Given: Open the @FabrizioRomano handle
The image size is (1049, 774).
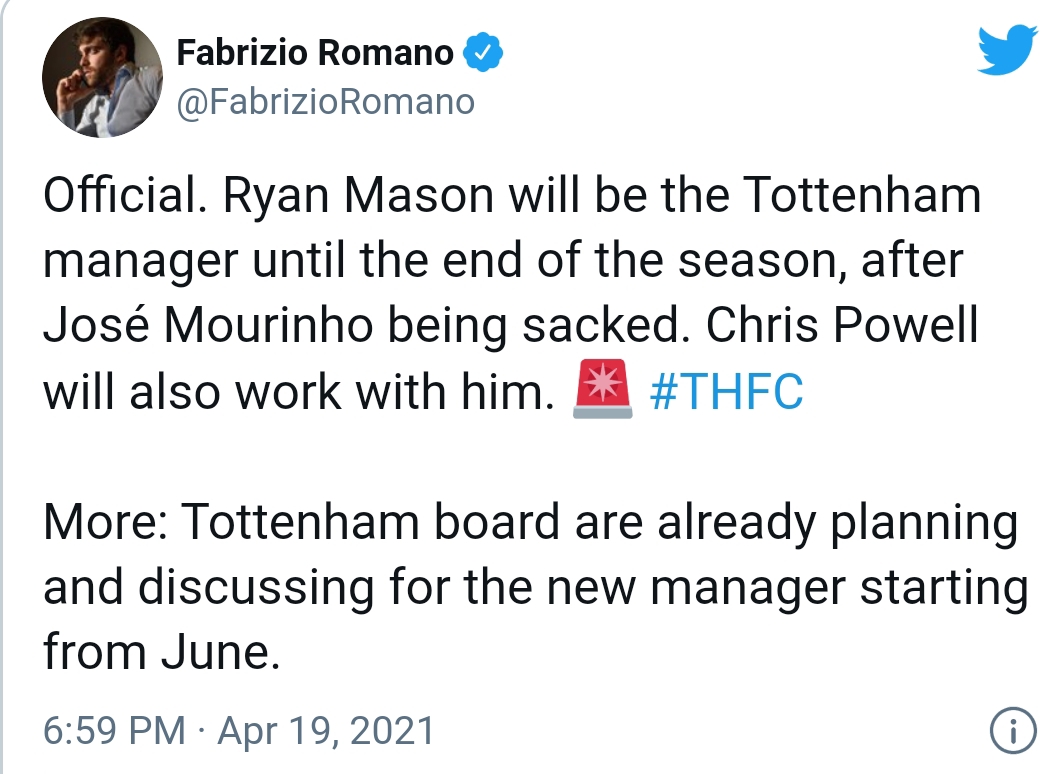Looking at the screenshot, I should (x=325, y=101).
